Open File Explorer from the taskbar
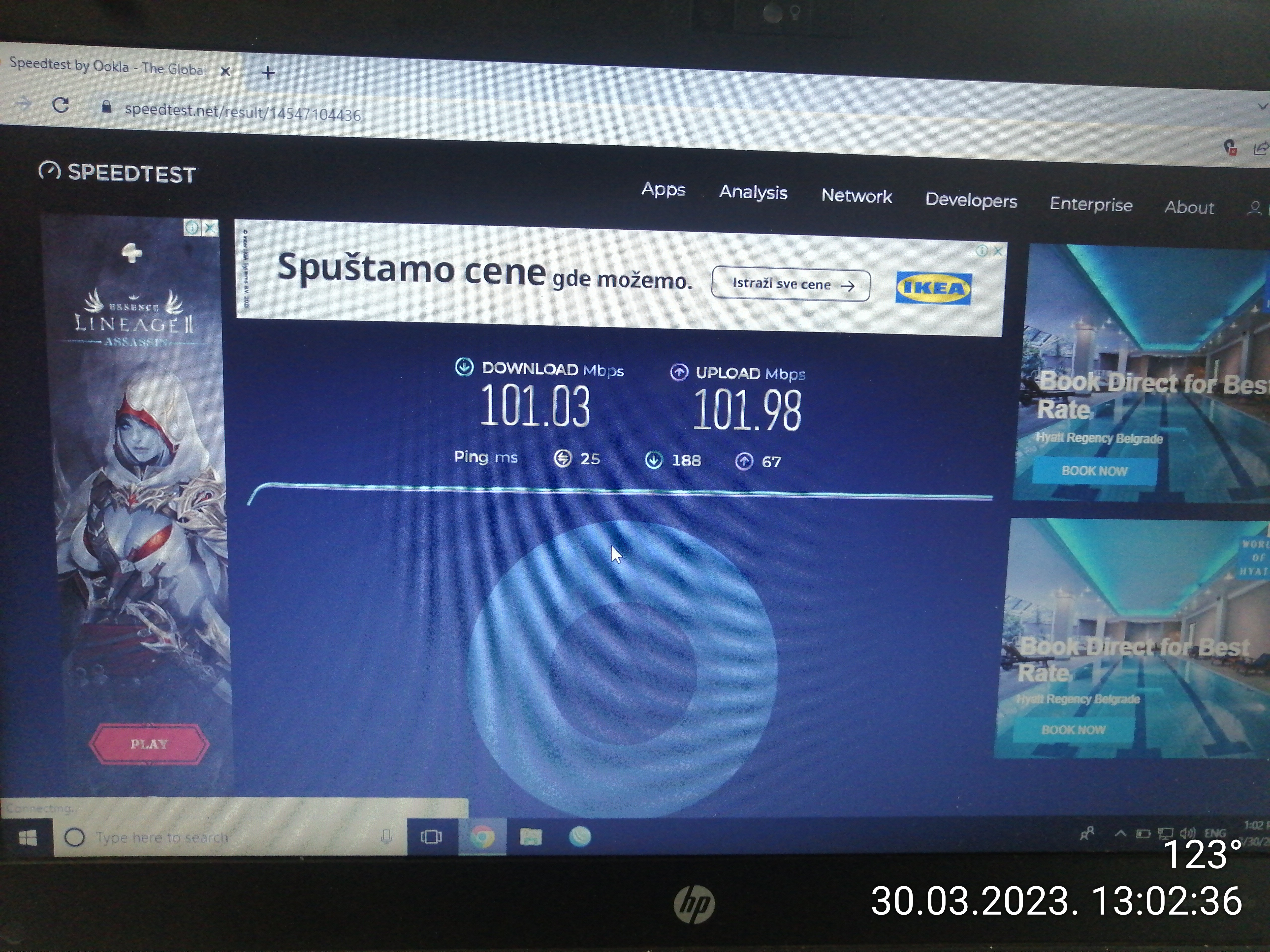Image resolution: width=1270 pixels, height=952 pixels. 531,837
